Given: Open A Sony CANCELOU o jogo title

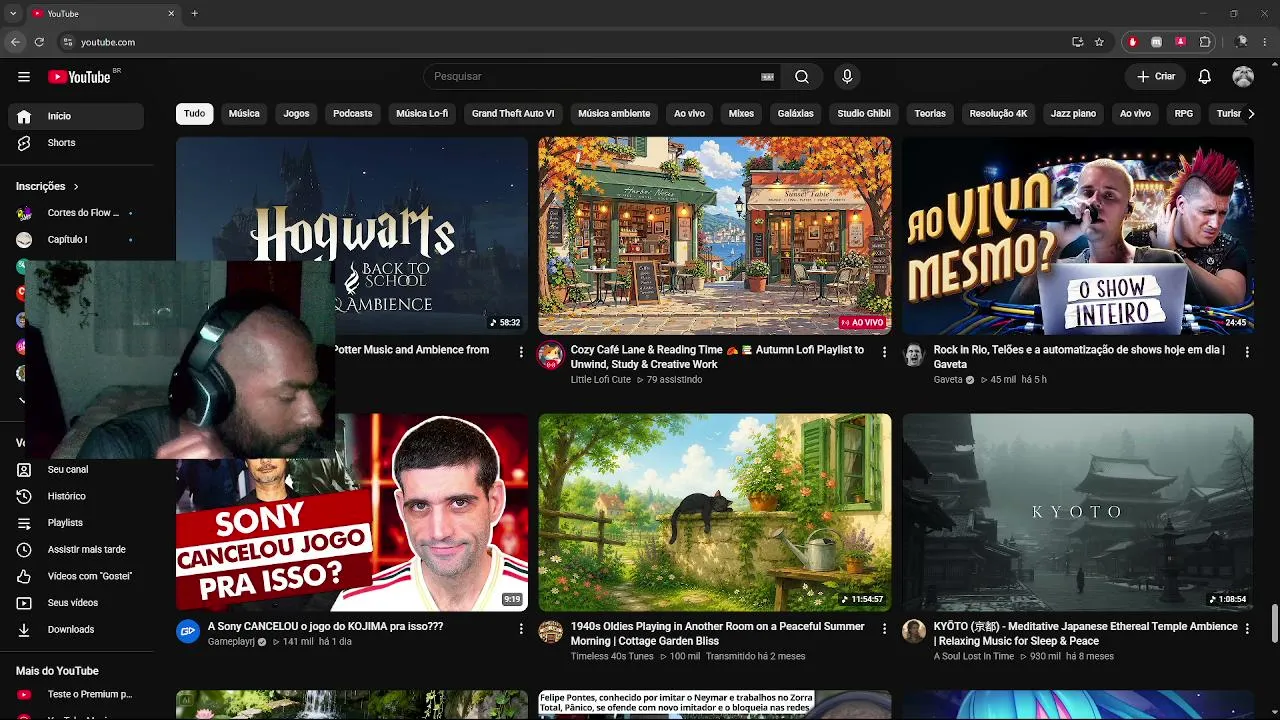Looking at the screenshot, I should click(x=325, y=626).
